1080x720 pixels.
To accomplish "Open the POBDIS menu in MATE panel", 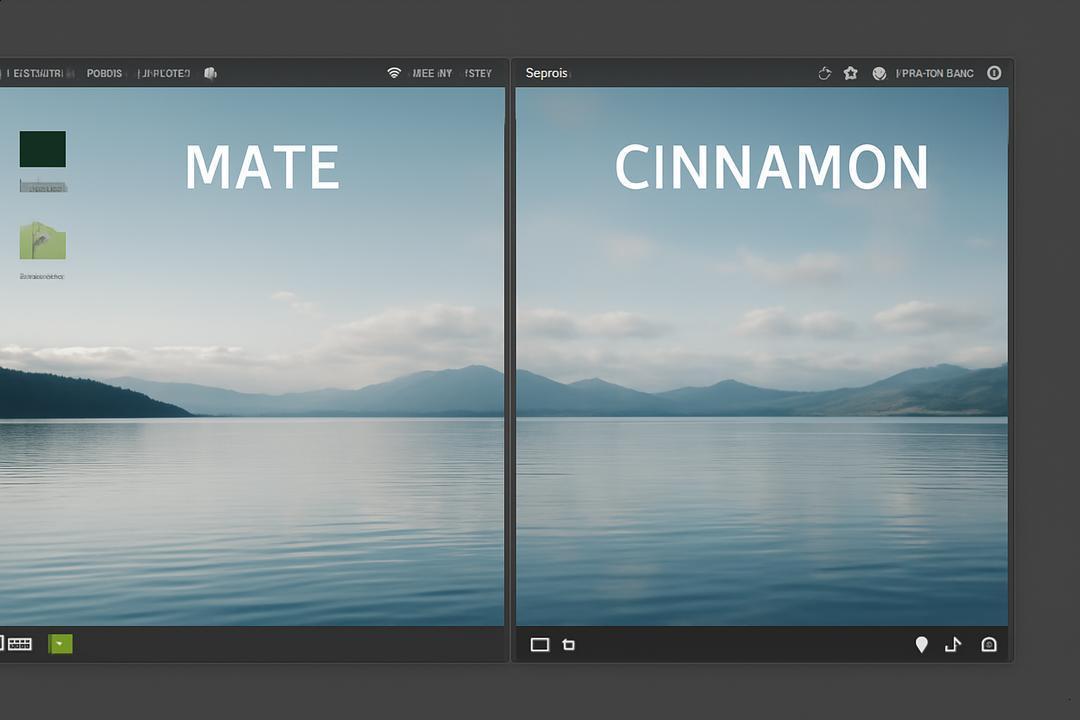I will 104,73.
